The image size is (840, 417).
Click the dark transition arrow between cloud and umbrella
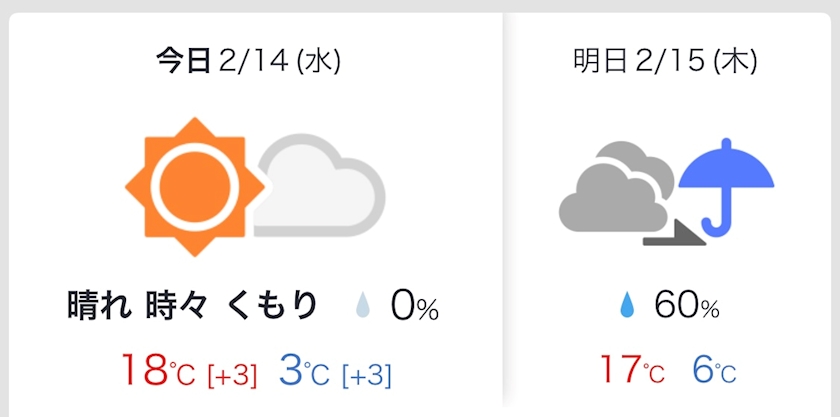[x=674, y=233]
